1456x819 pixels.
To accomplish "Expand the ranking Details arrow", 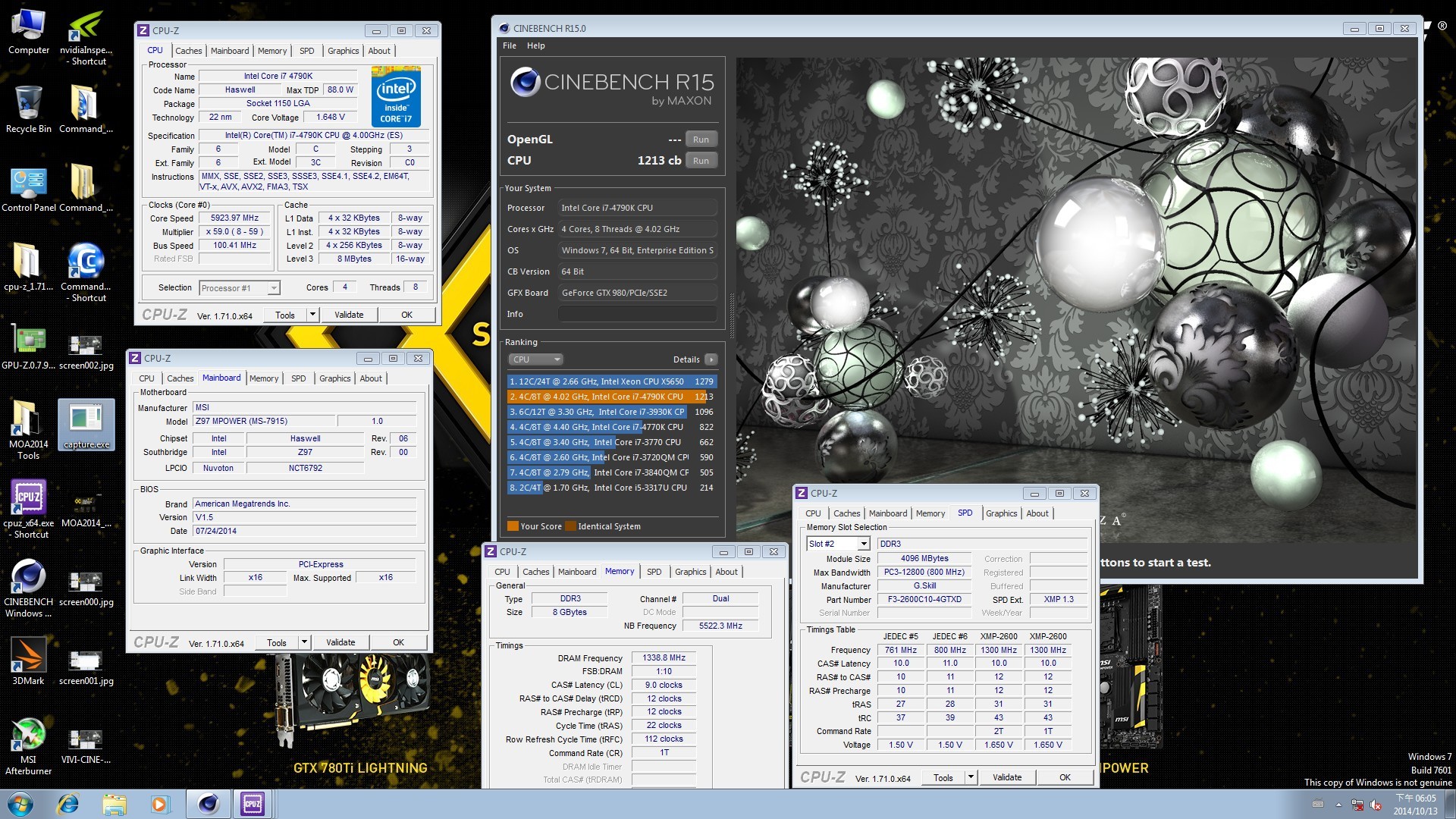I will 711,359.
